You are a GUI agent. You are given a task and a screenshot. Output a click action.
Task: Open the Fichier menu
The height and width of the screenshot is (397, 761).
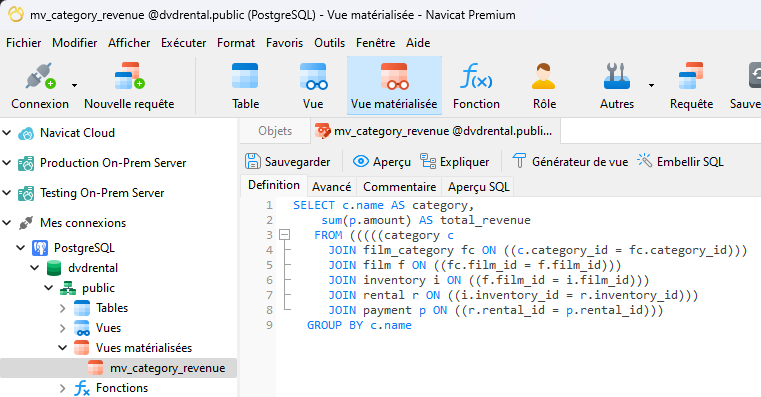coord(23,43)
